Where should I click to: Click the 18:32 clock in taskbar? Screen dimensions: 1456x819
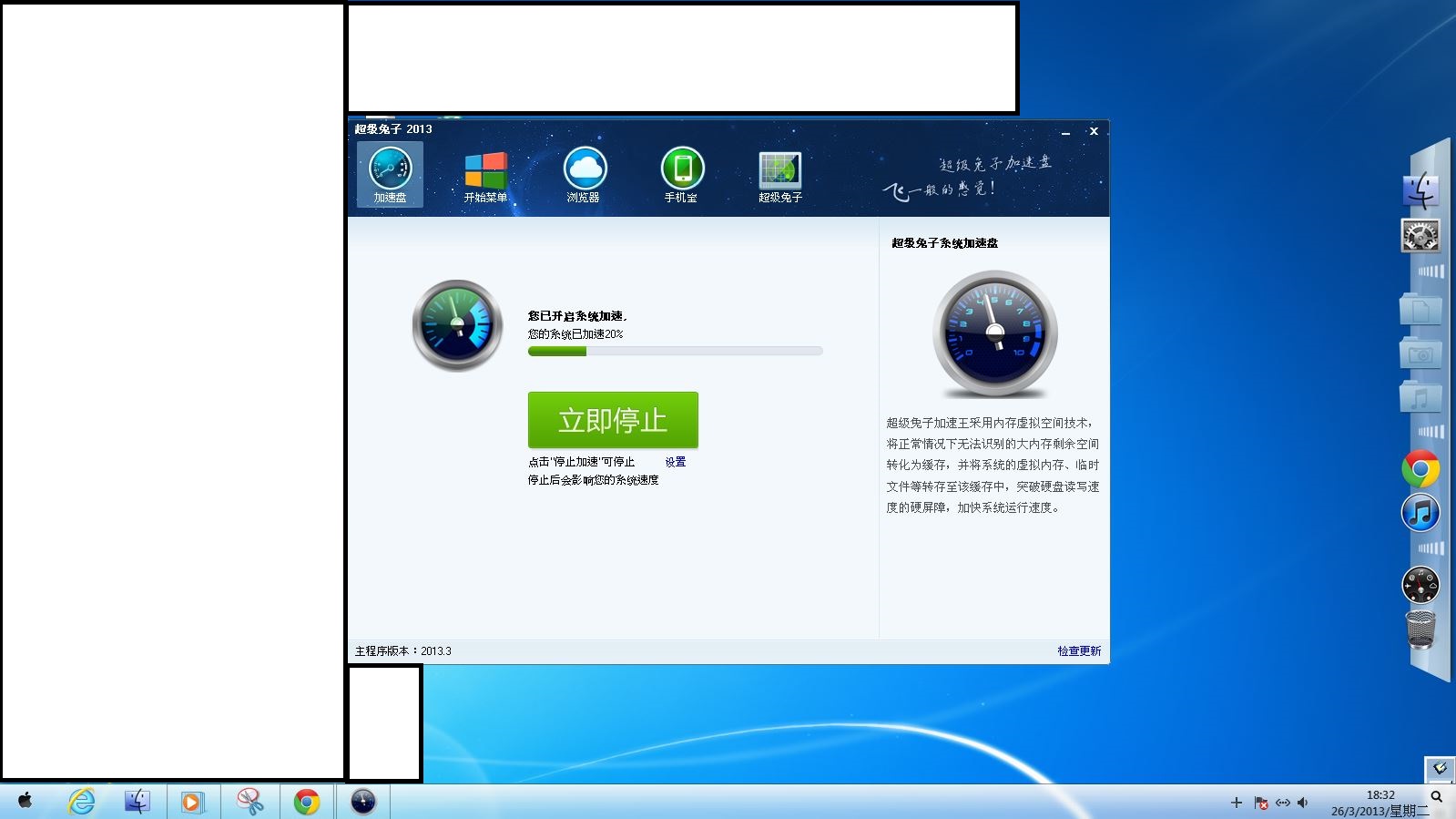(1380, 794)
